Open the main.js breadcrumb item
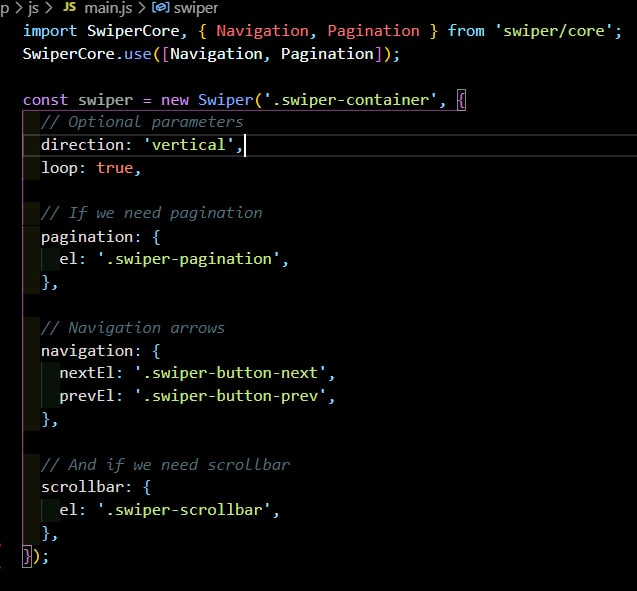 click(x=108, y=8)
